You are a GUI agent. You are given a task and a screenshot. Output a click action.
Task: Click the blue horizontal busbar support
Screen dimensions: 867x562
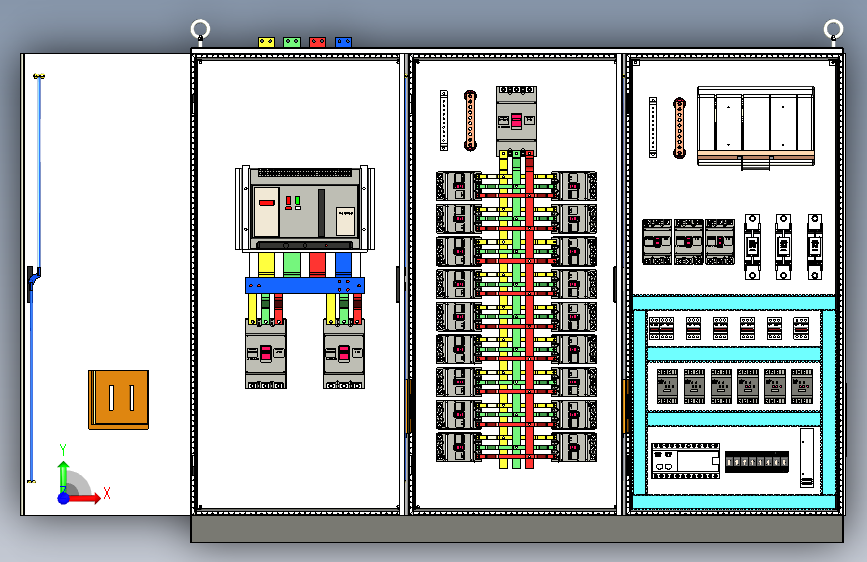pyautogui.click(x=305, y=285)
